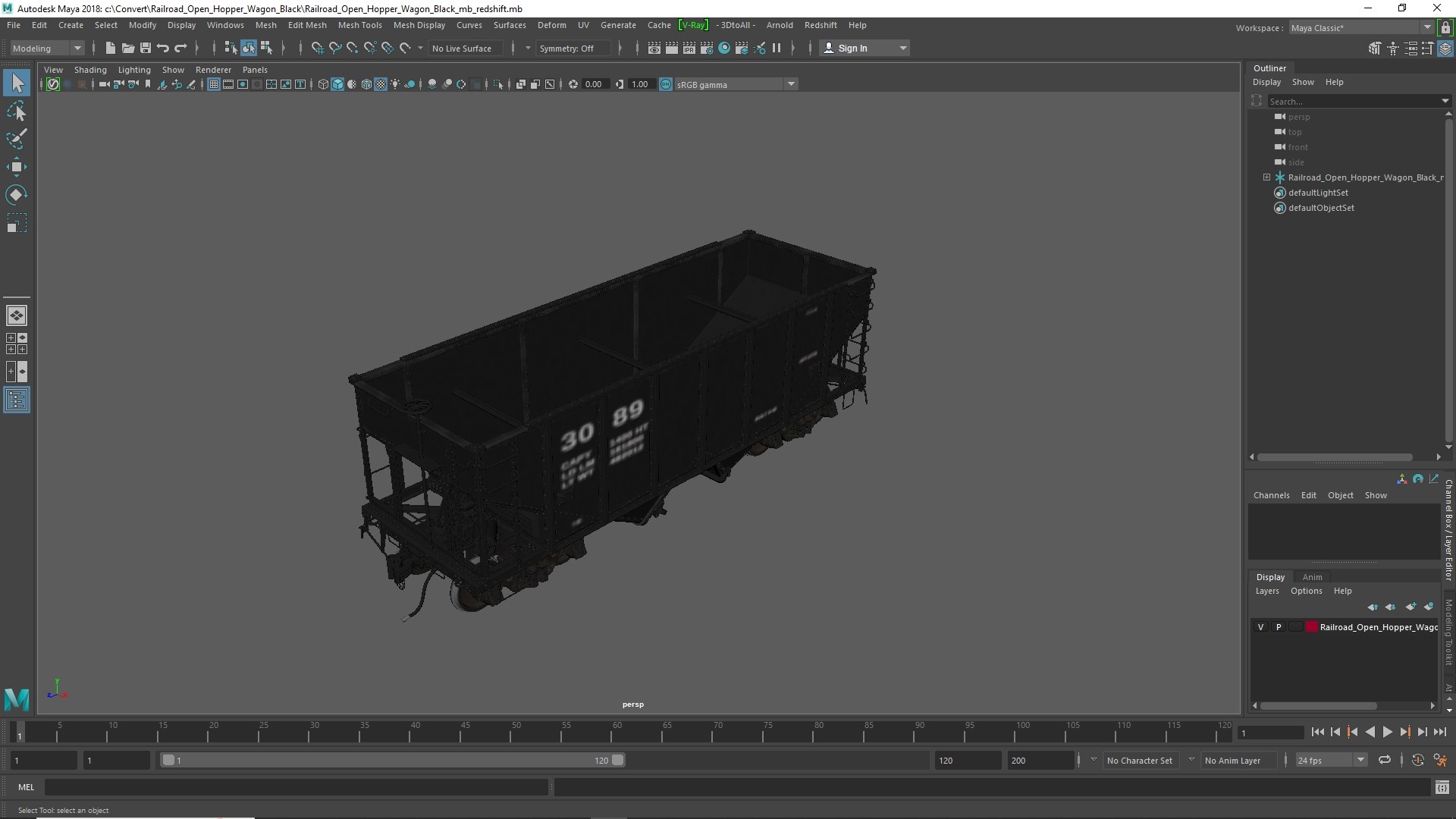
Task: Undo the last action
Action: pyautogui.click(x=163, y=48)
